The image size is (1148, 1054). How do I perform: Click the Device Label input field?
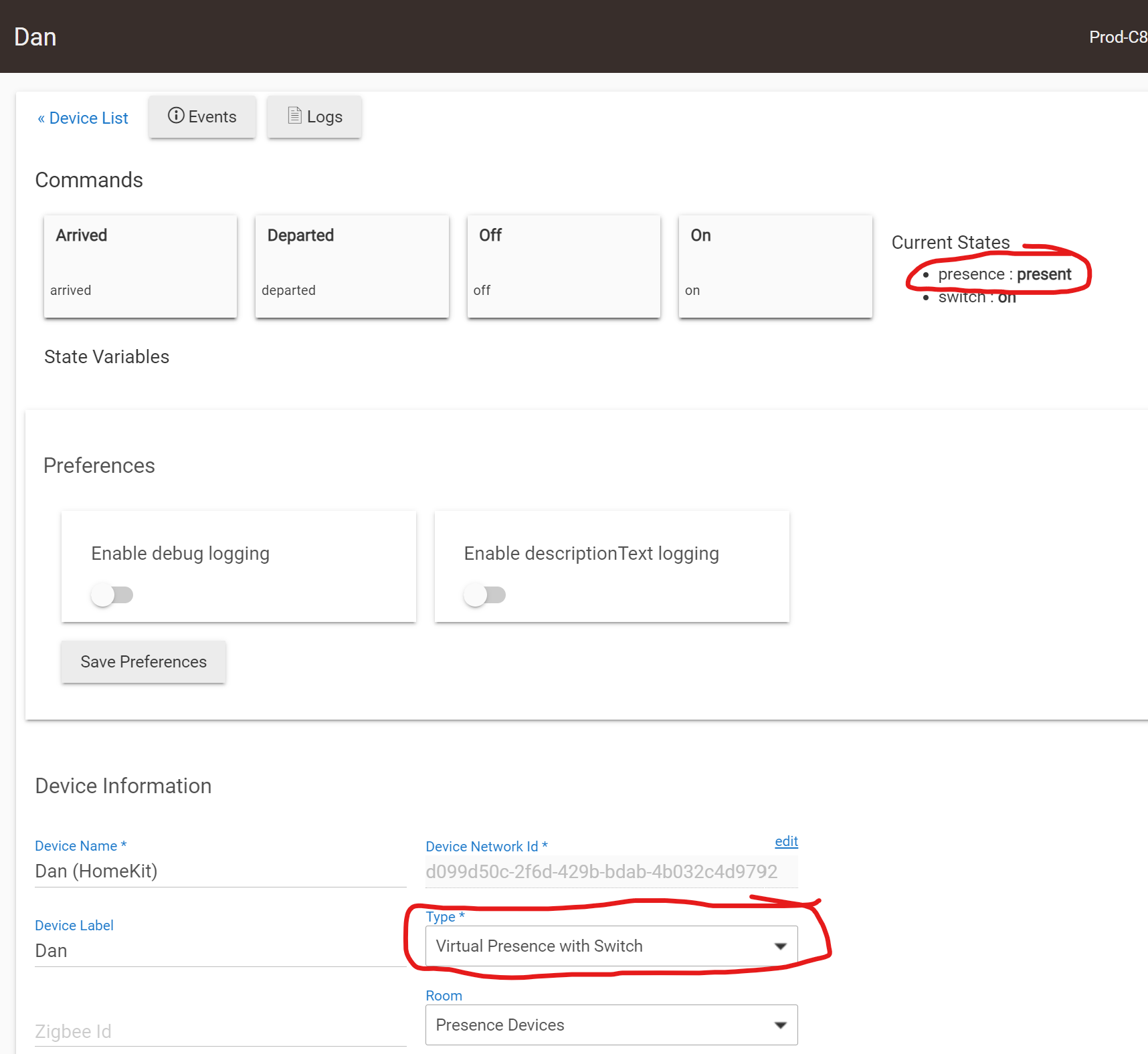point(220,951)
